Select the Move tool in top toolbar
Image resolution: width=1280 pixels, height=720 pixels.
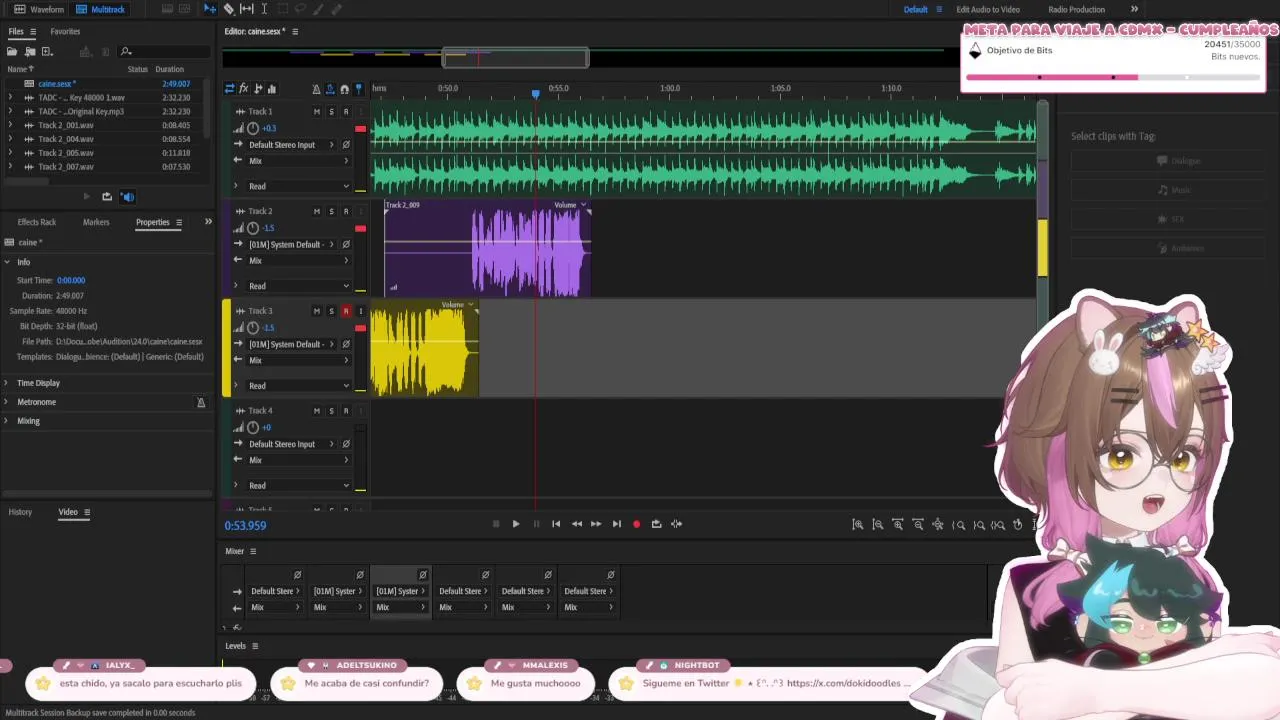210,9
